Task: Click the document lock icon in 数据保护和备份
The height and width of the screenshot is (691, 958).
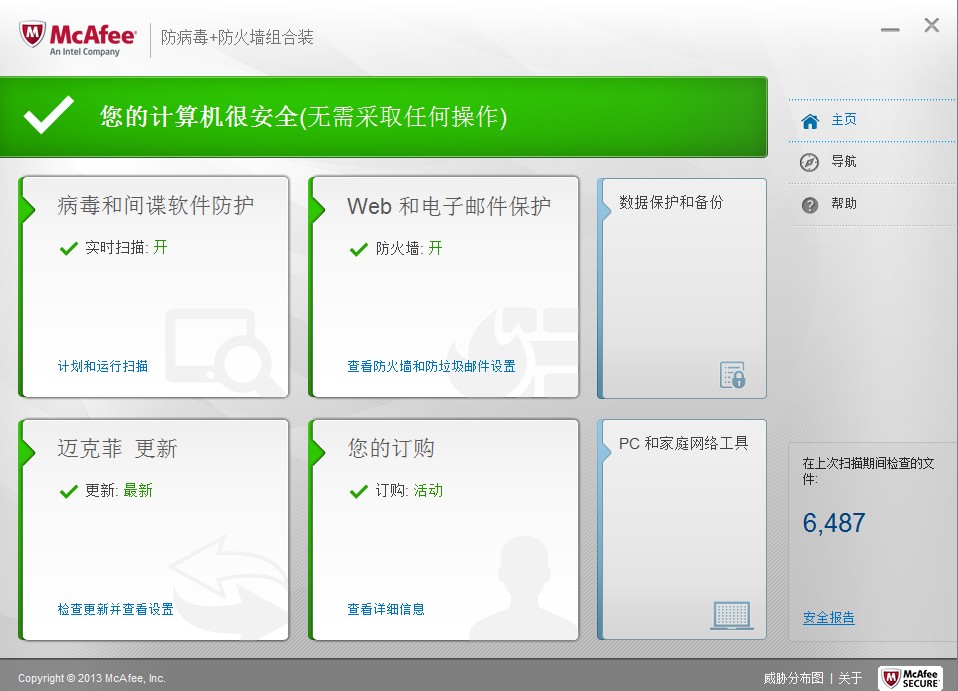Action: click(x=733, y=375)
